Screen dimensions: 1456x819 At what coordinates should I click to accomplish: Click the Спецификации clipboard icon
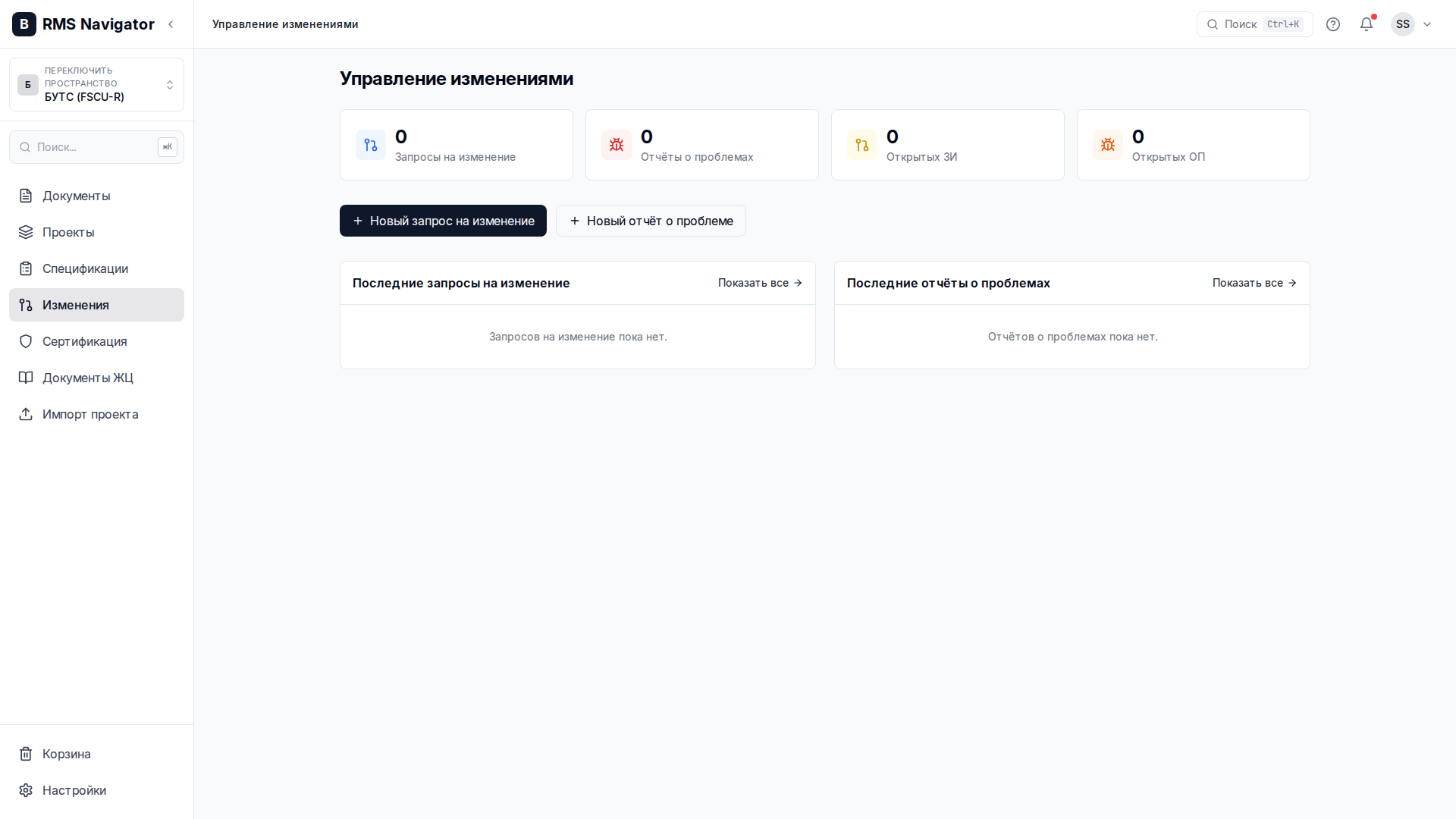26,268
